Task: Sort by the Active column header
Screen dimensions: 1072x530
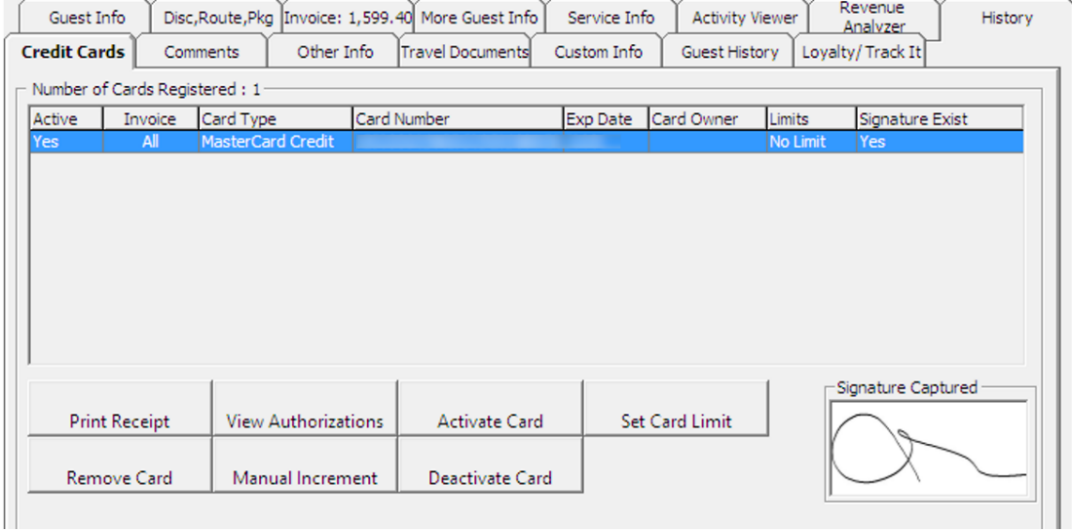Action: (x=66, y=119)
